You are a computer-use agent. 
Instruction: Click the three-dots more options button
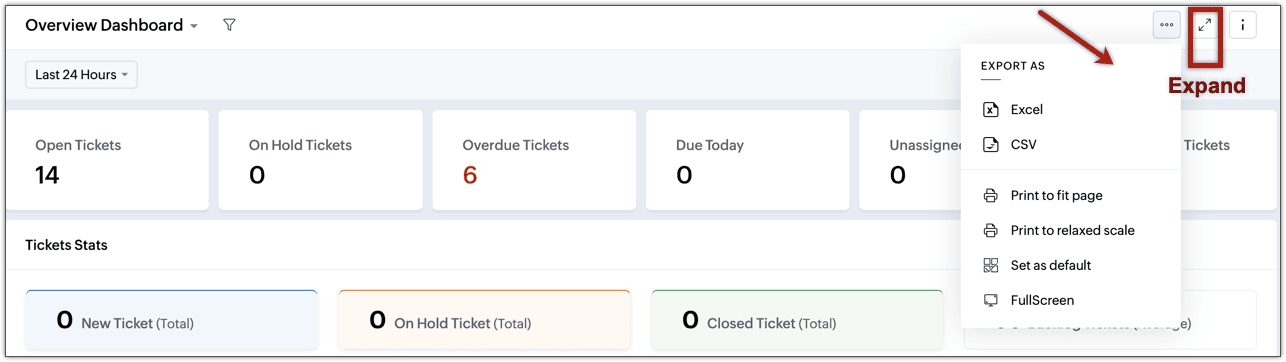coord(1167,25)
